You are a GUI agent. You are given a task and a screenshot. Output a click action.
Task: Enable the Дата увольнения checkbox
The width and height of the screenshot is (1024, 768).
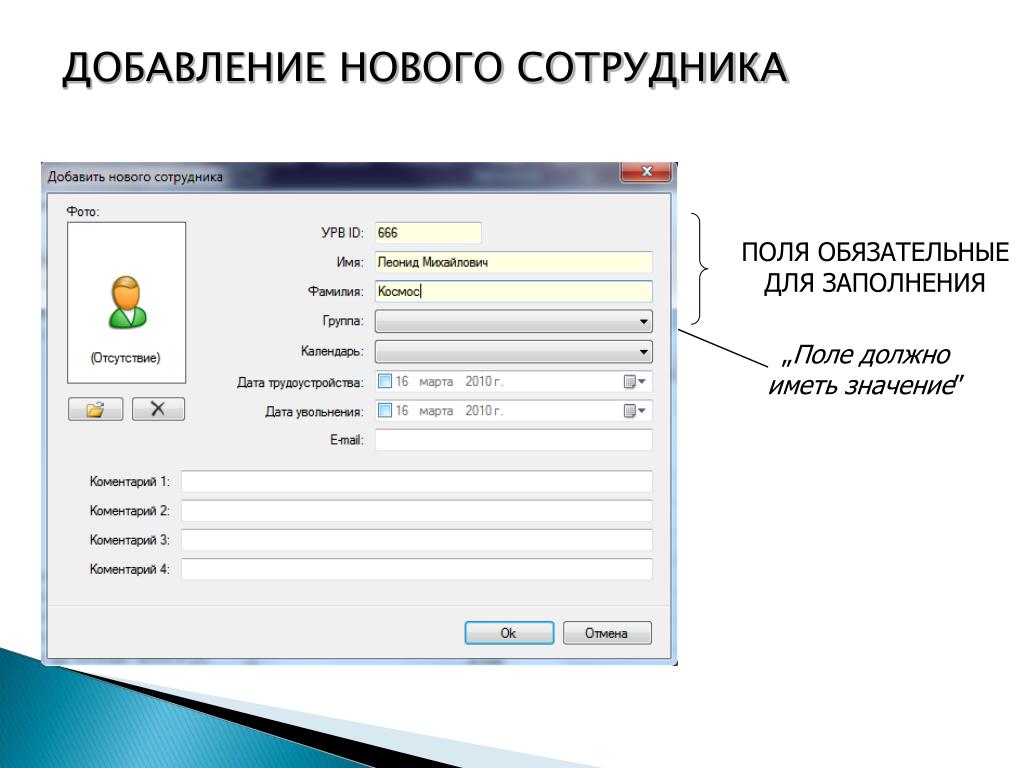pos(385,410)
